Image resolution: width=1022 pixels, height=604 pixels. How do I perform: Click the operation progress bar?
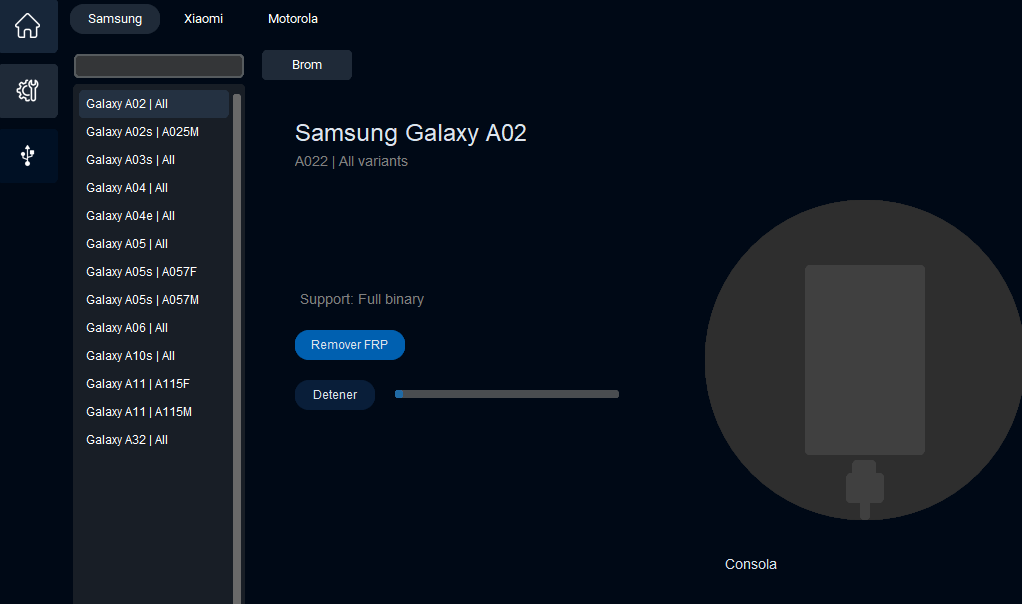(x=507, y=394)
